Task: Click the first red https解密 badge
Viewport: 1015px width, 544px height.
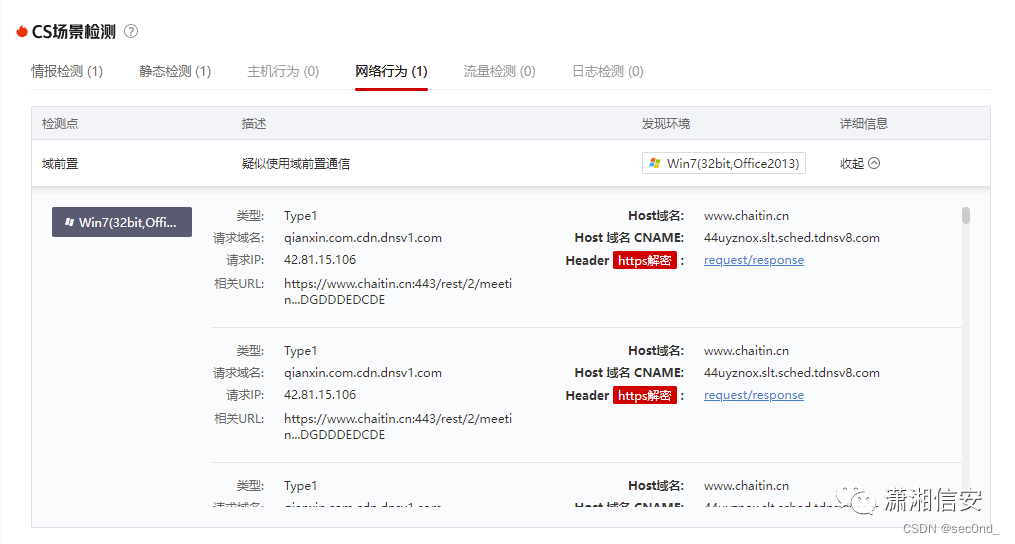Action: tap(645, 260)
